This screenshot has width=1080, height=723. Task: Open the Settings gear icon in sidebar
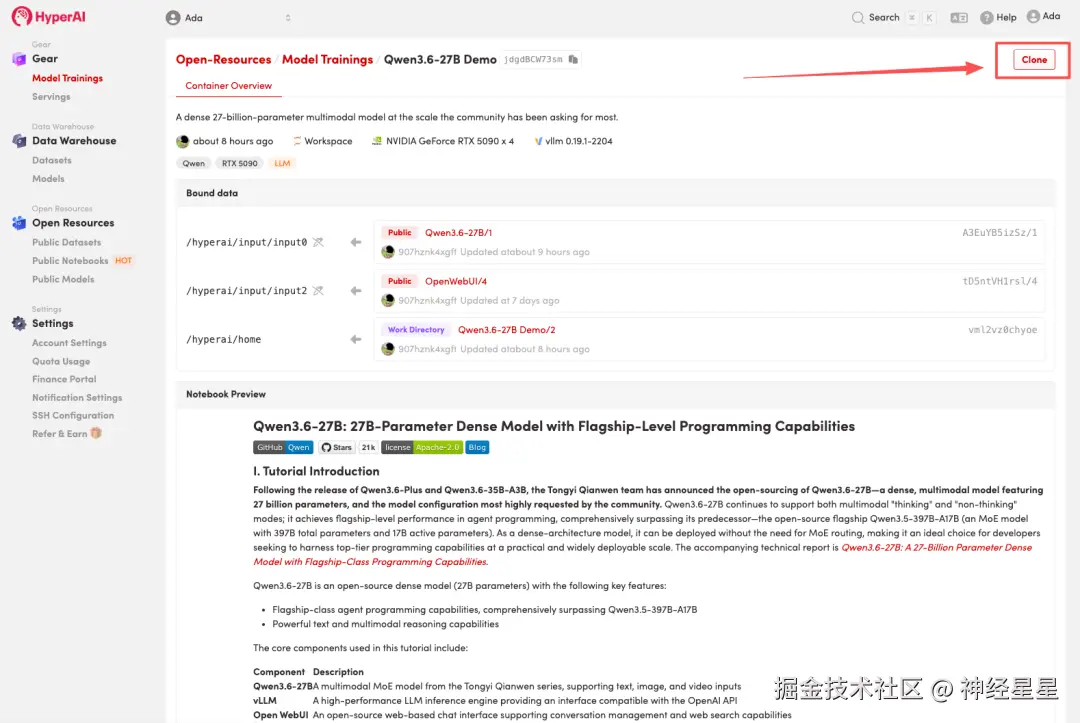point(19,323)
